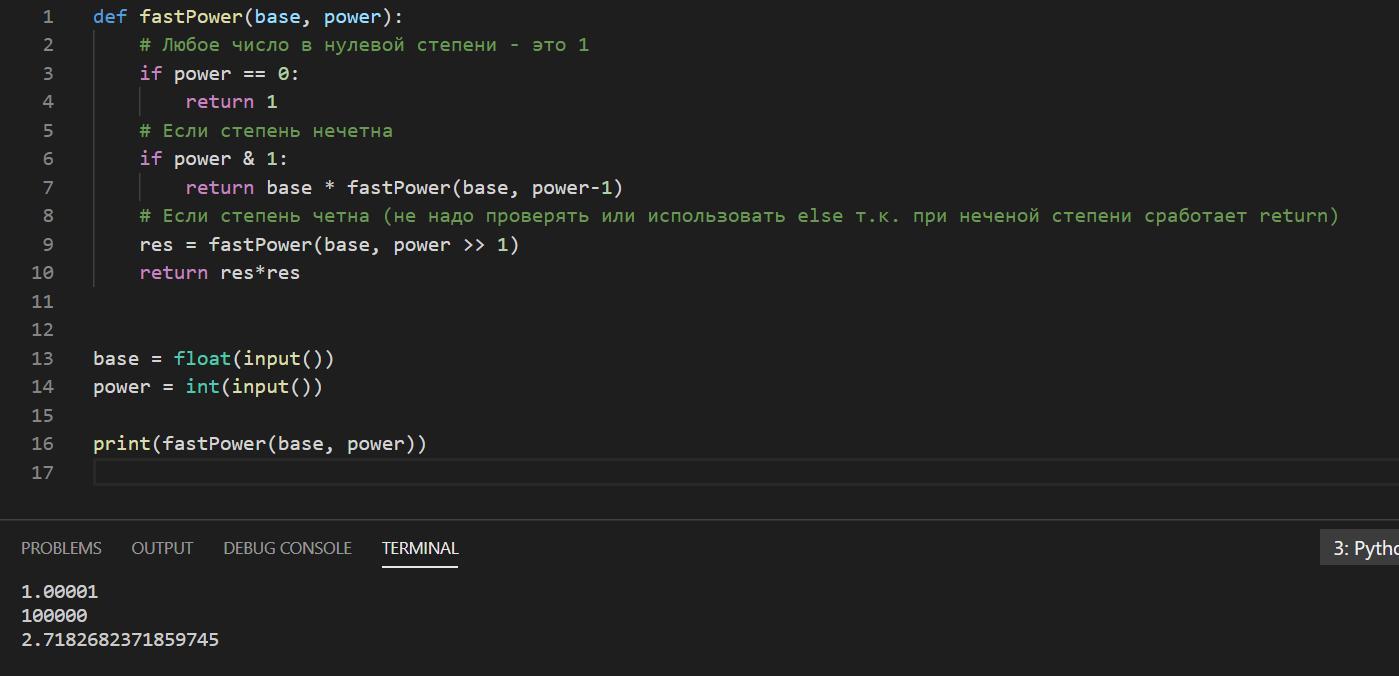Click 'return res*res' statement
The image size is (1399, 676).
pyautogui.click(x=219, y=273)
